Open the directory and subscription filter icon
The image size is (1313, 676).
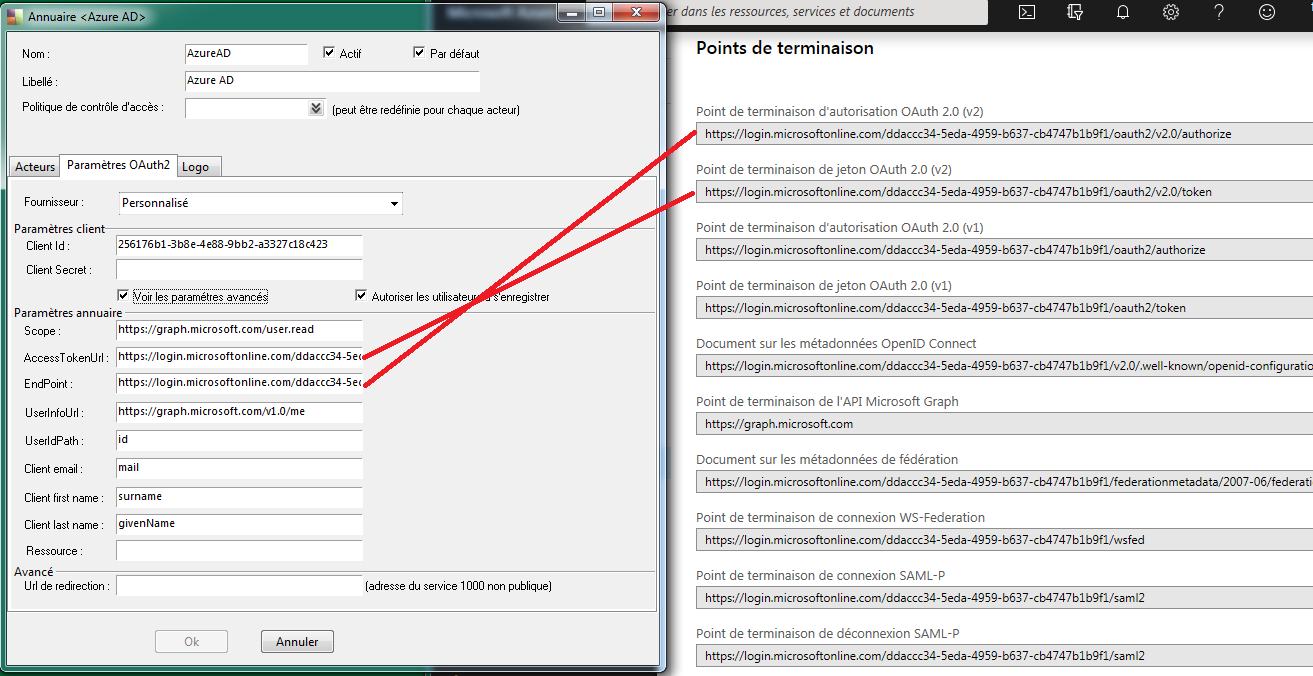(1075, 12)
